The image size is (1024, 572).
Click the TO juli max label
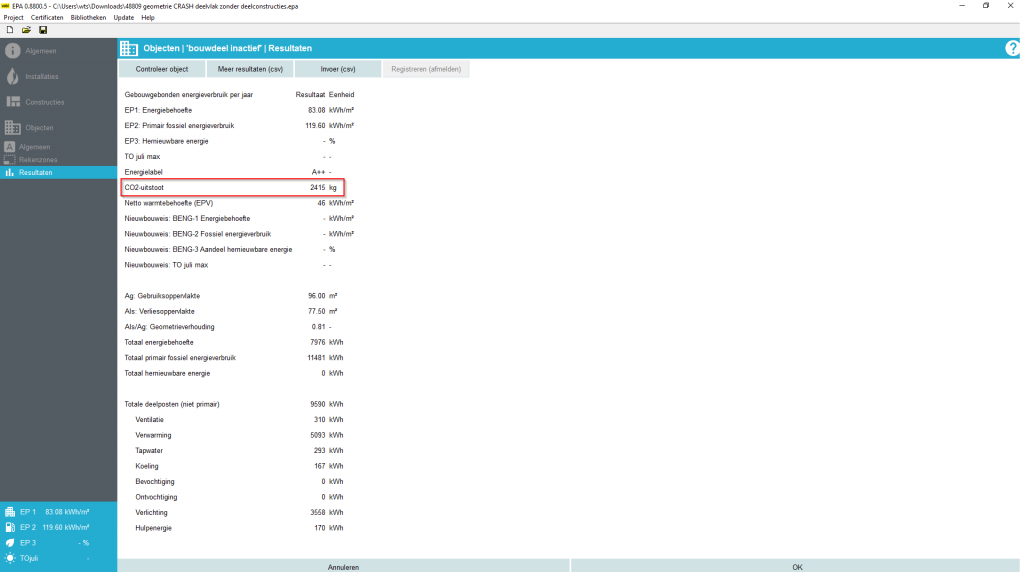(x=142, y=157)
